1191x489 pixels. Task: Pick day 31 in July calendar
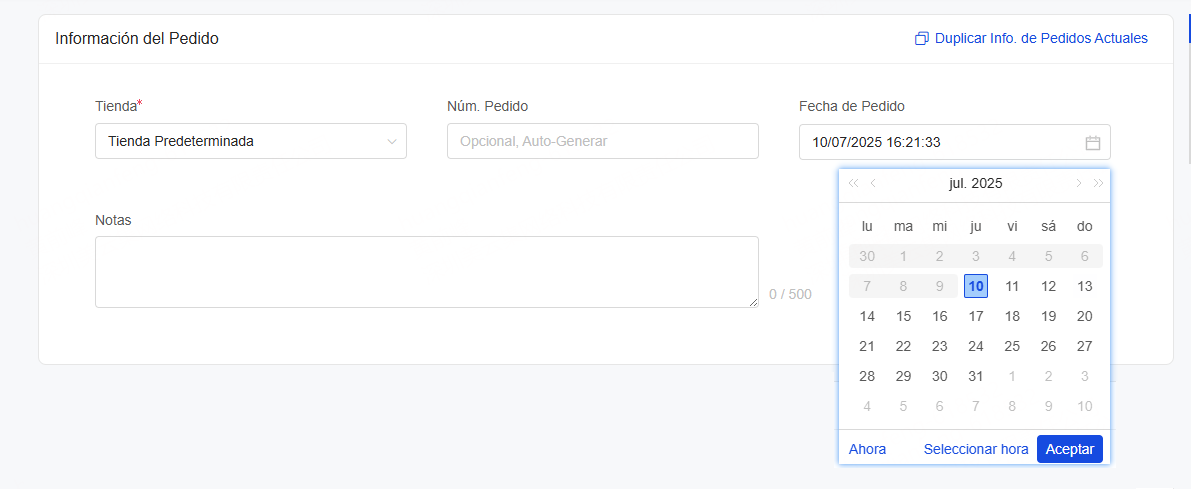click(976, 376)
